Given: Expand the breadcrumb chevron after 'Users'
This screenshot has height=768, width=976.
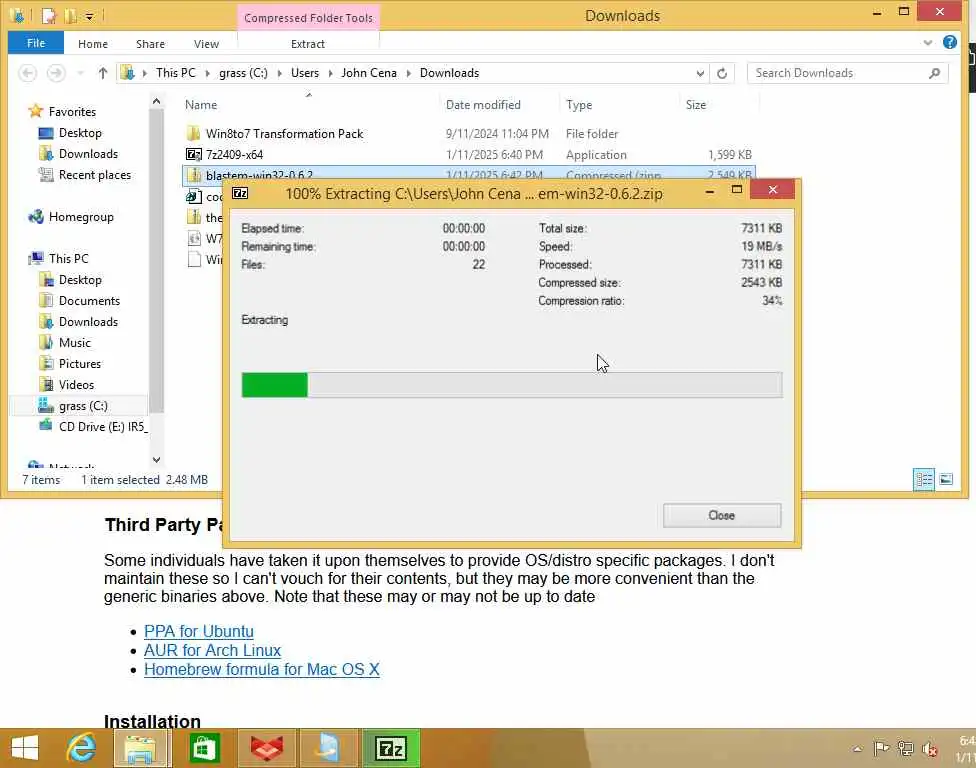Looking at the screenshot, I should [330, 73].
